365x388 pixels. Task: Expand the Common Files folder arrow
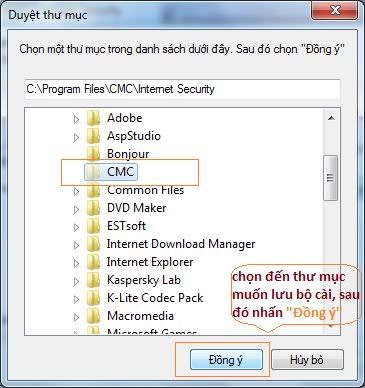[76, 191]
